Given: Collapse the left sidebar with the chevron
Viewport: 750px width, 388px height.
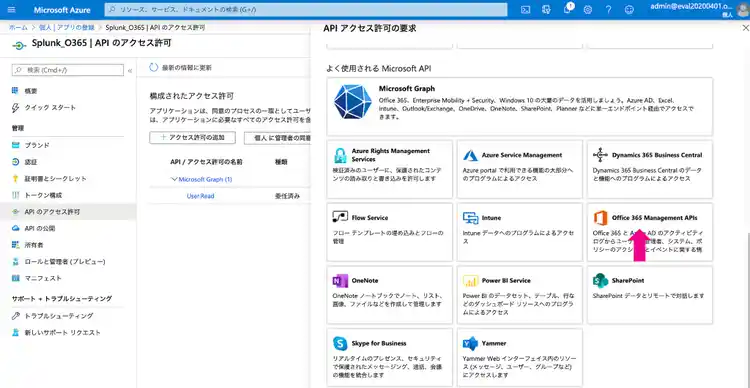Looking at the screenshot, I should click(130, 71).
